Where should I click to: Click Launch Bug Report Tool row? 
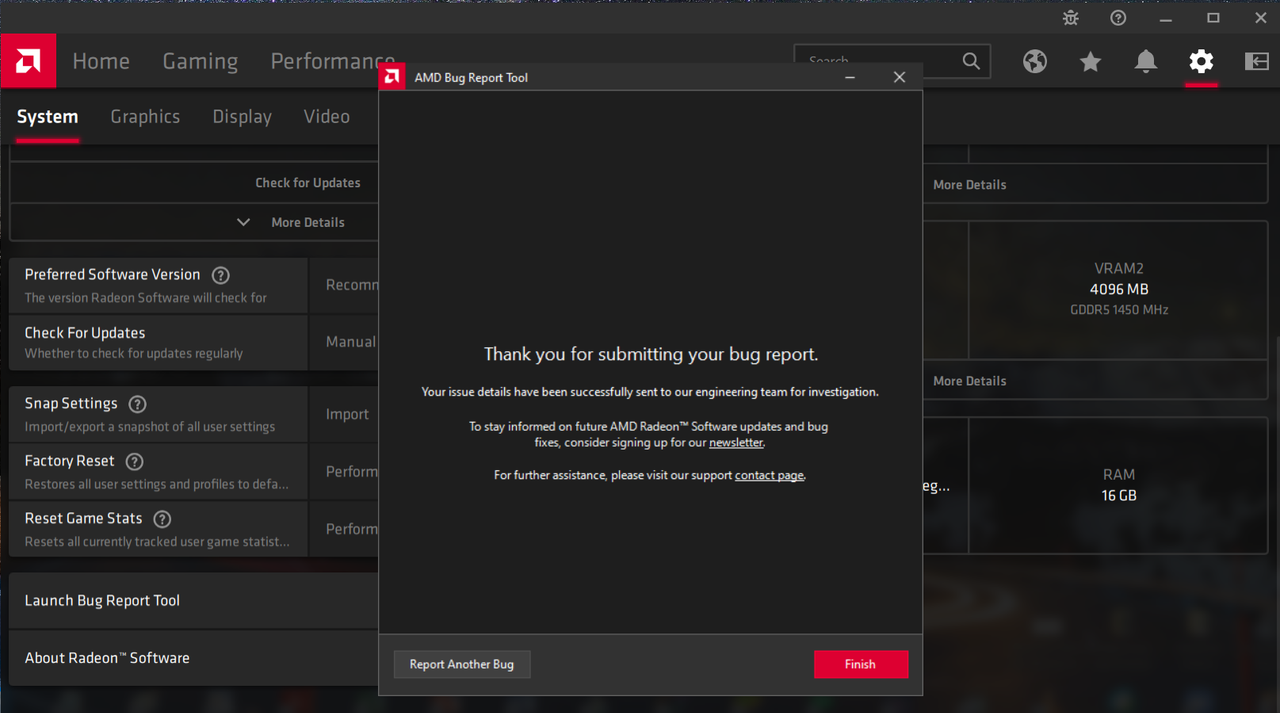point(194,600)
